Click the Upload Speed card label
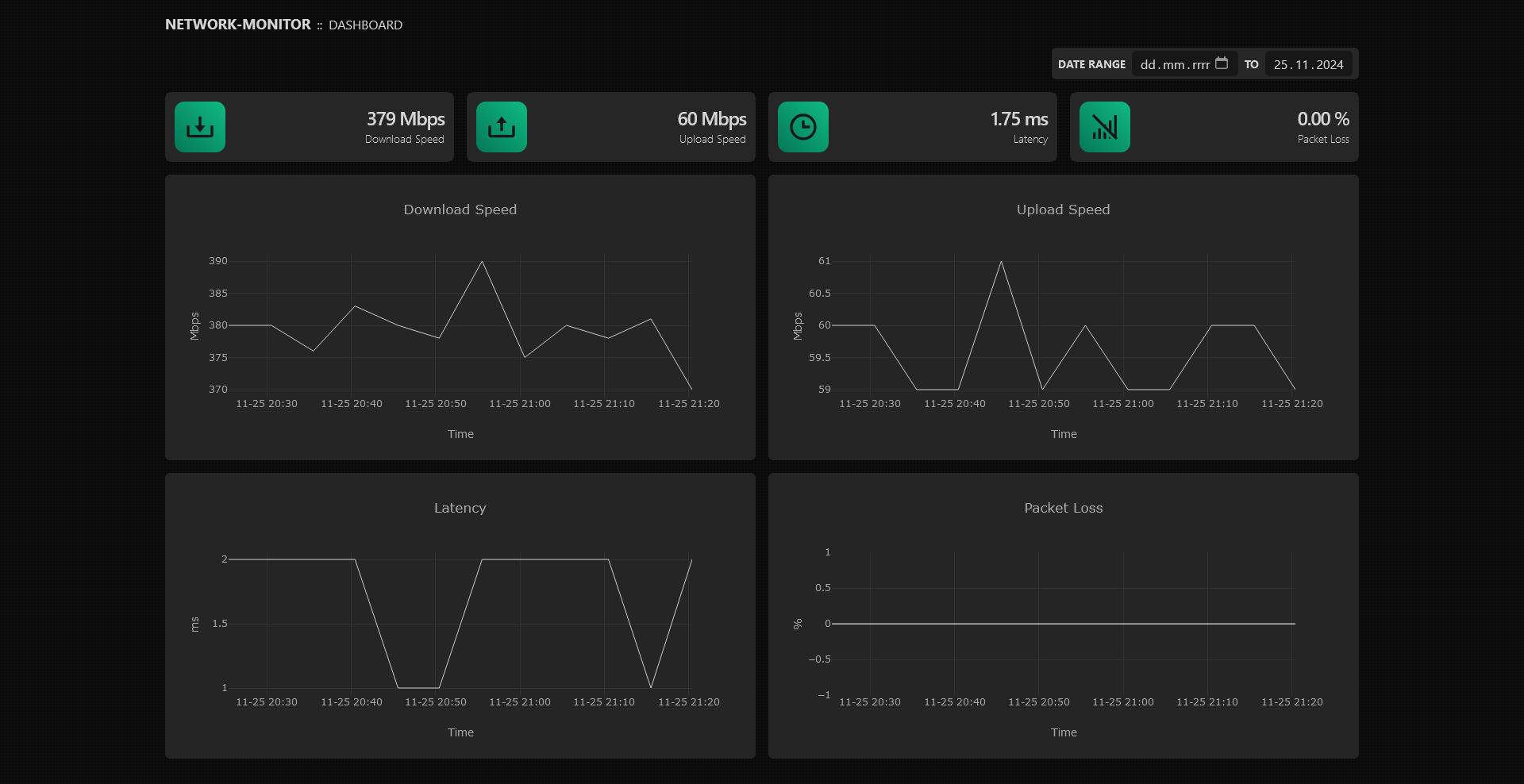 (713, 139)
